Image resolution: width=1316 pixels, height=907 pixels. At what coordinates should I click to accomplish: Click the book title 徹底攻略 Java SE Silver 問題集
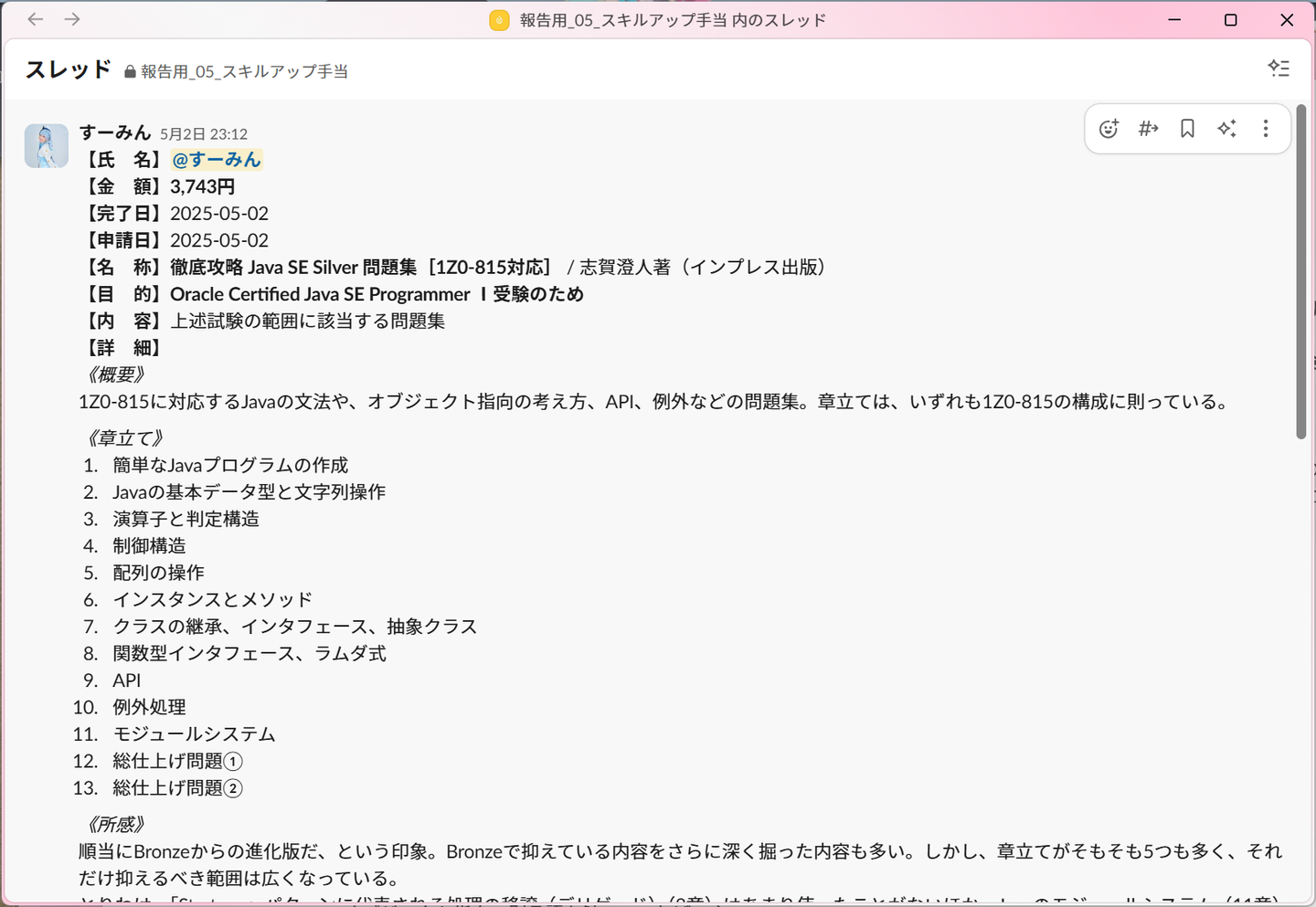point(292,268)
